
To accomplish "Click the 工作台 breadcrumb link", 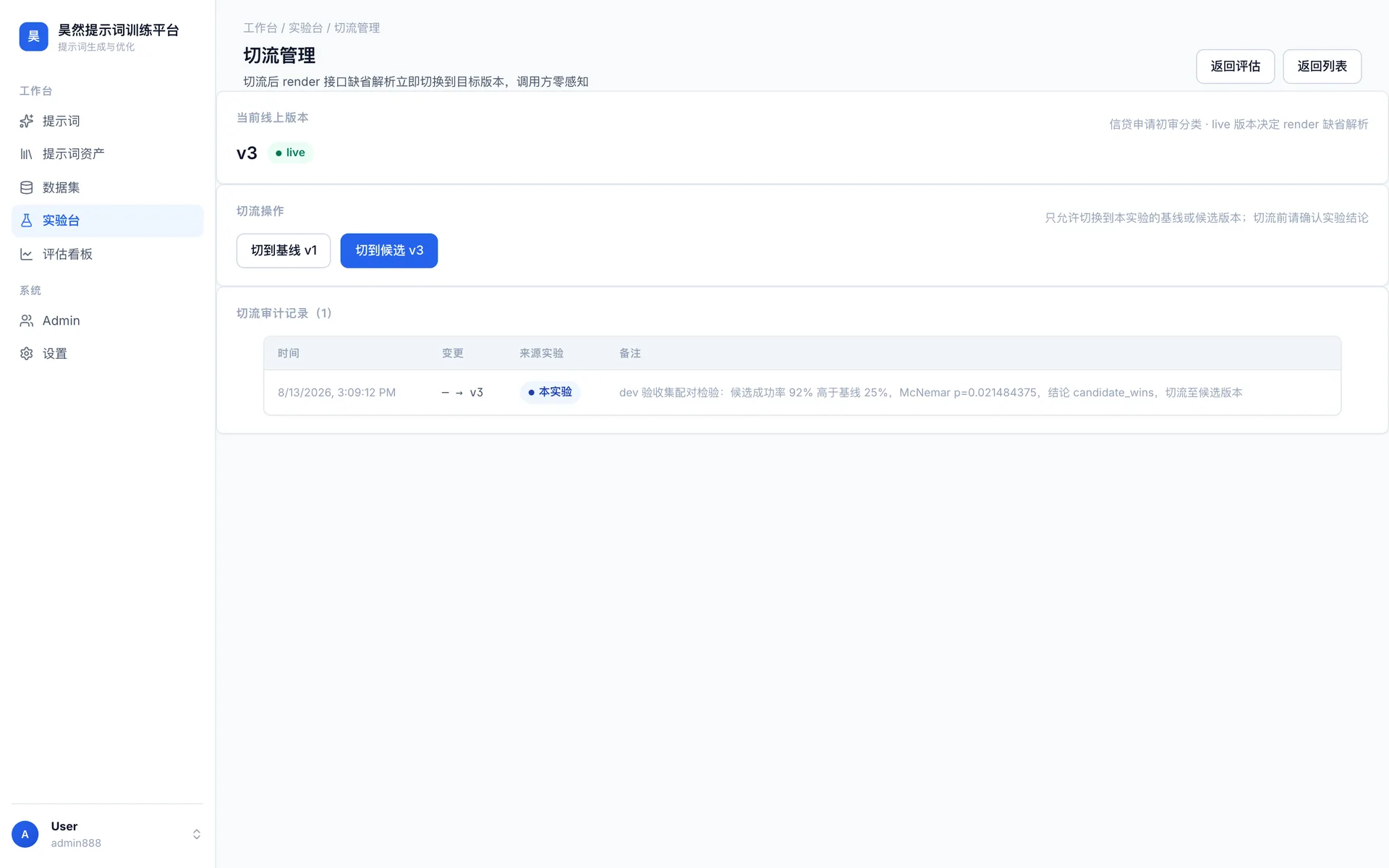I will 260,27.
